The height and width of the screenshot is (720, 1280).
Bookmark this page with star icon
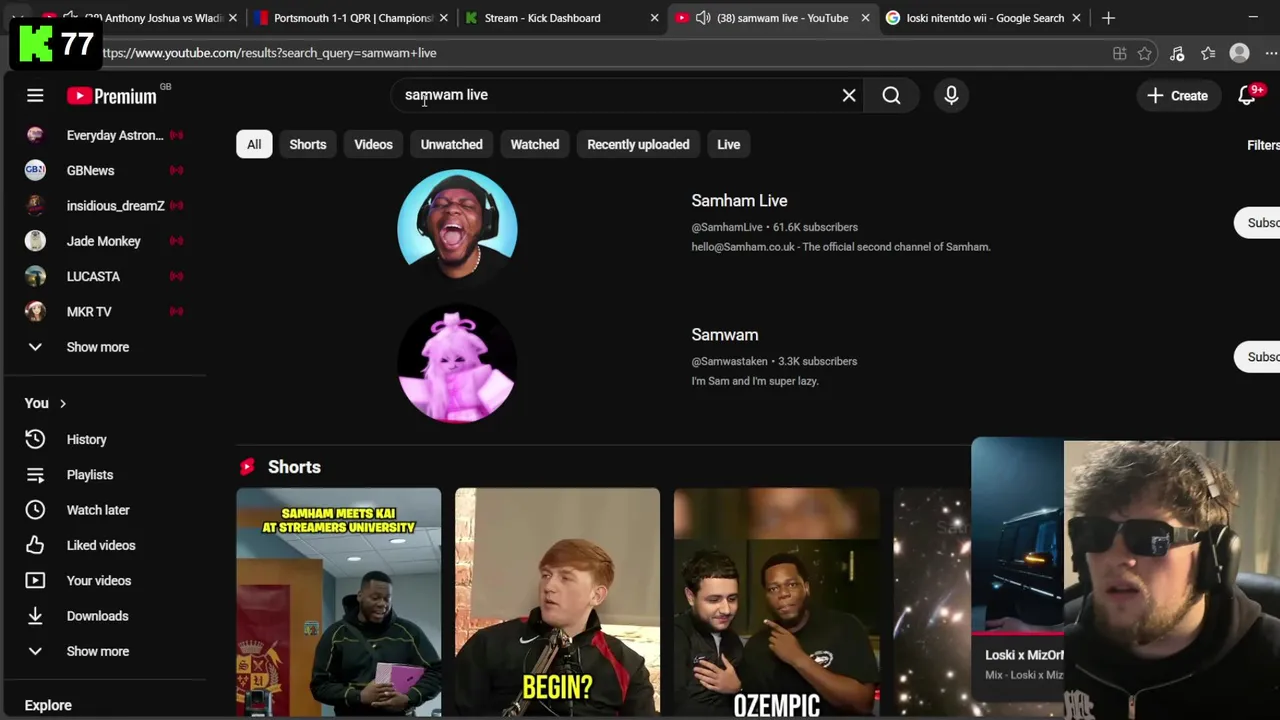pyautogui.click(x=1145, y=54)
